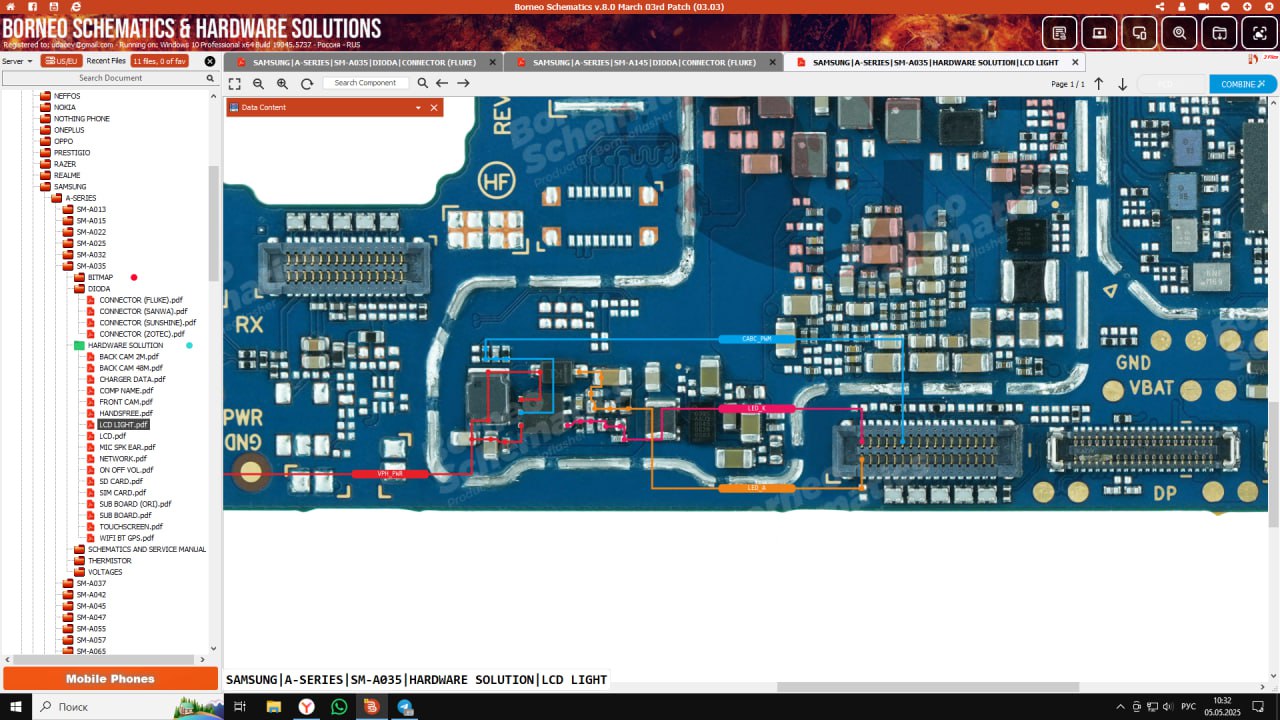Viewport: 1280px width, 720px height.
Task: Click the laptop screen header icon
Action: [1099, 33]
